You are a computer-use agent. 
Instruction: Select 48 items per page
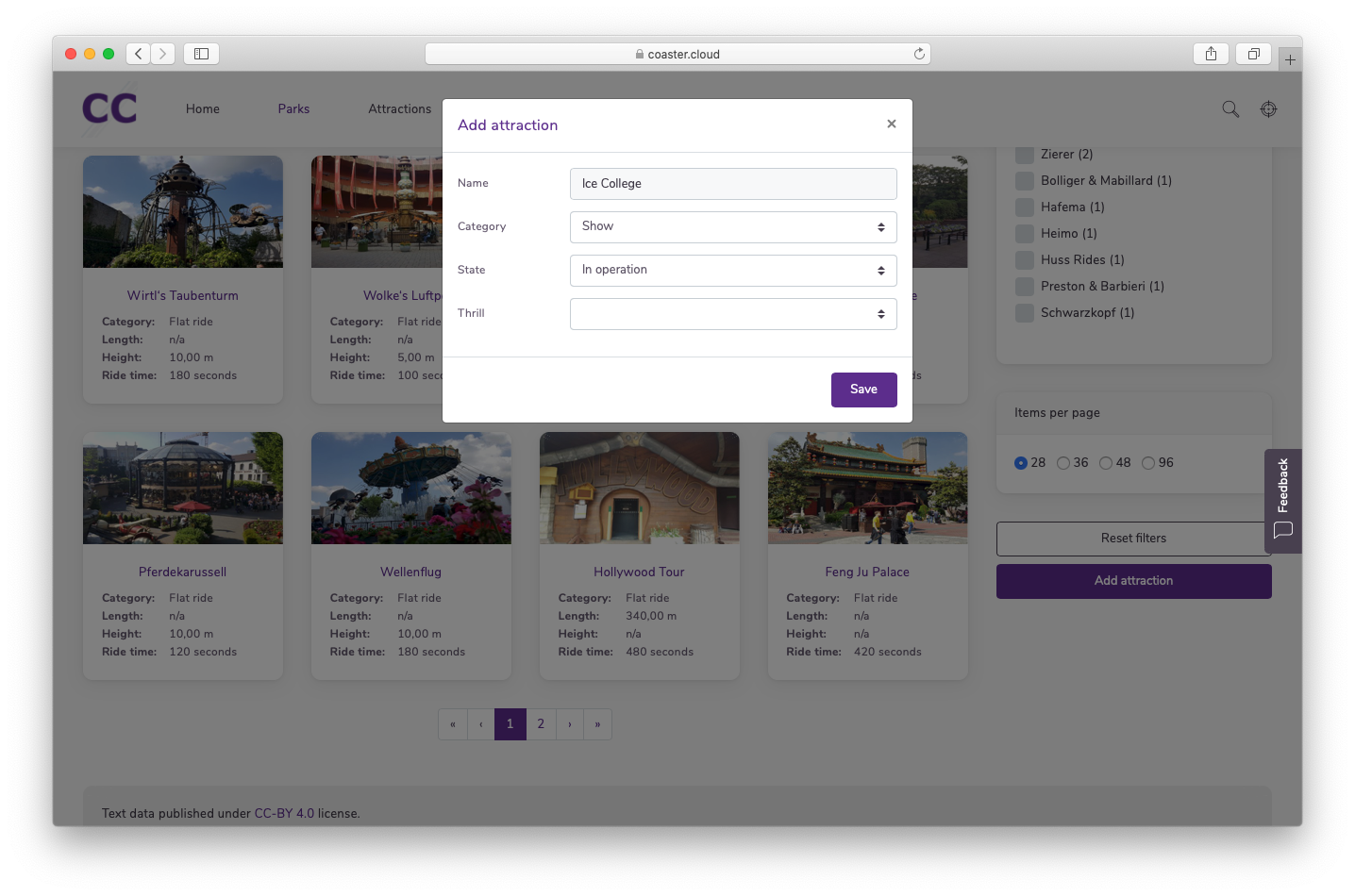[1106, 463]
